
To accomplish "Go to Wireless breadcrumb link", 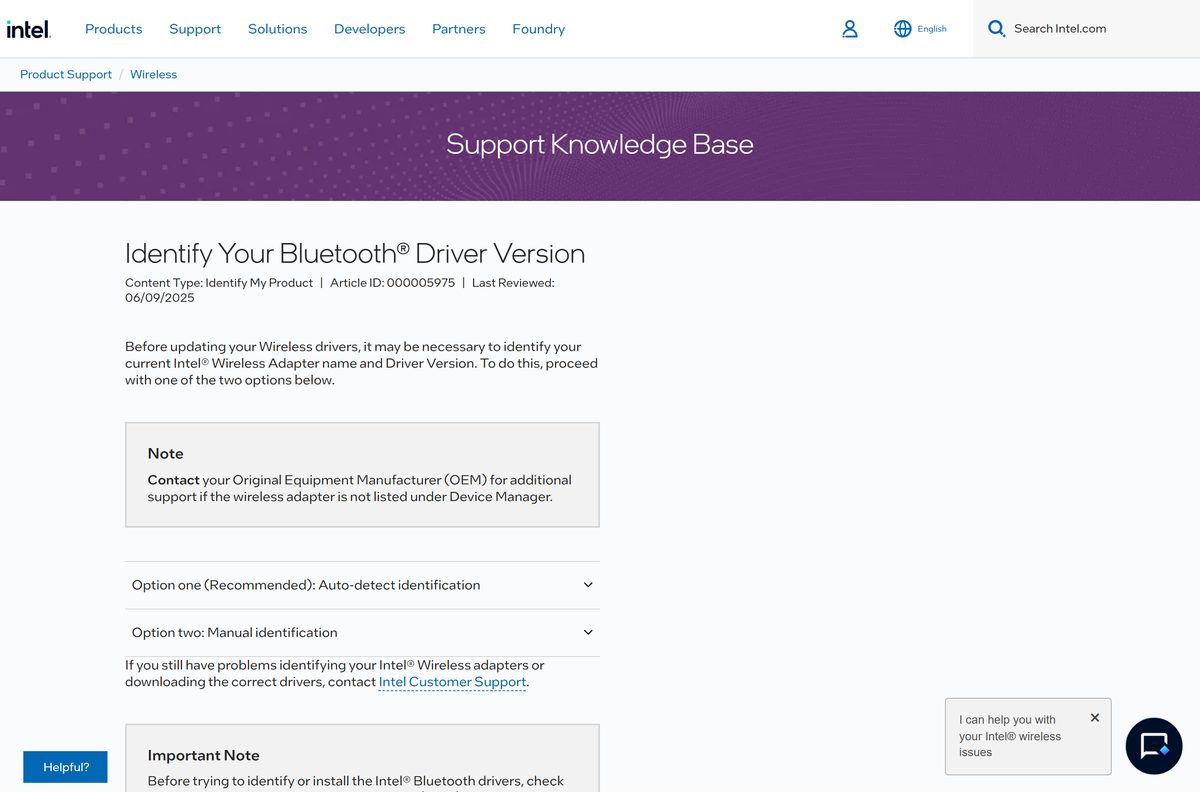I will 153,74.
